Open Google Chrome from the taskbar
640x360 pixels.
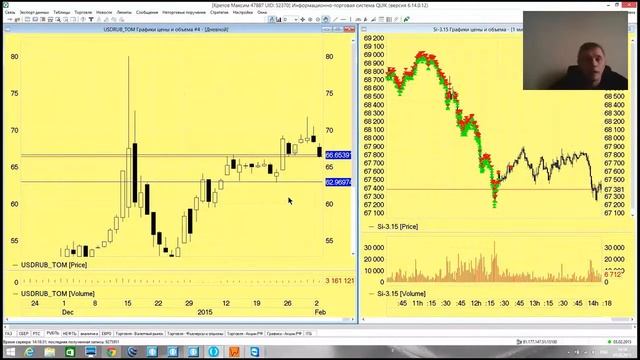111,352
